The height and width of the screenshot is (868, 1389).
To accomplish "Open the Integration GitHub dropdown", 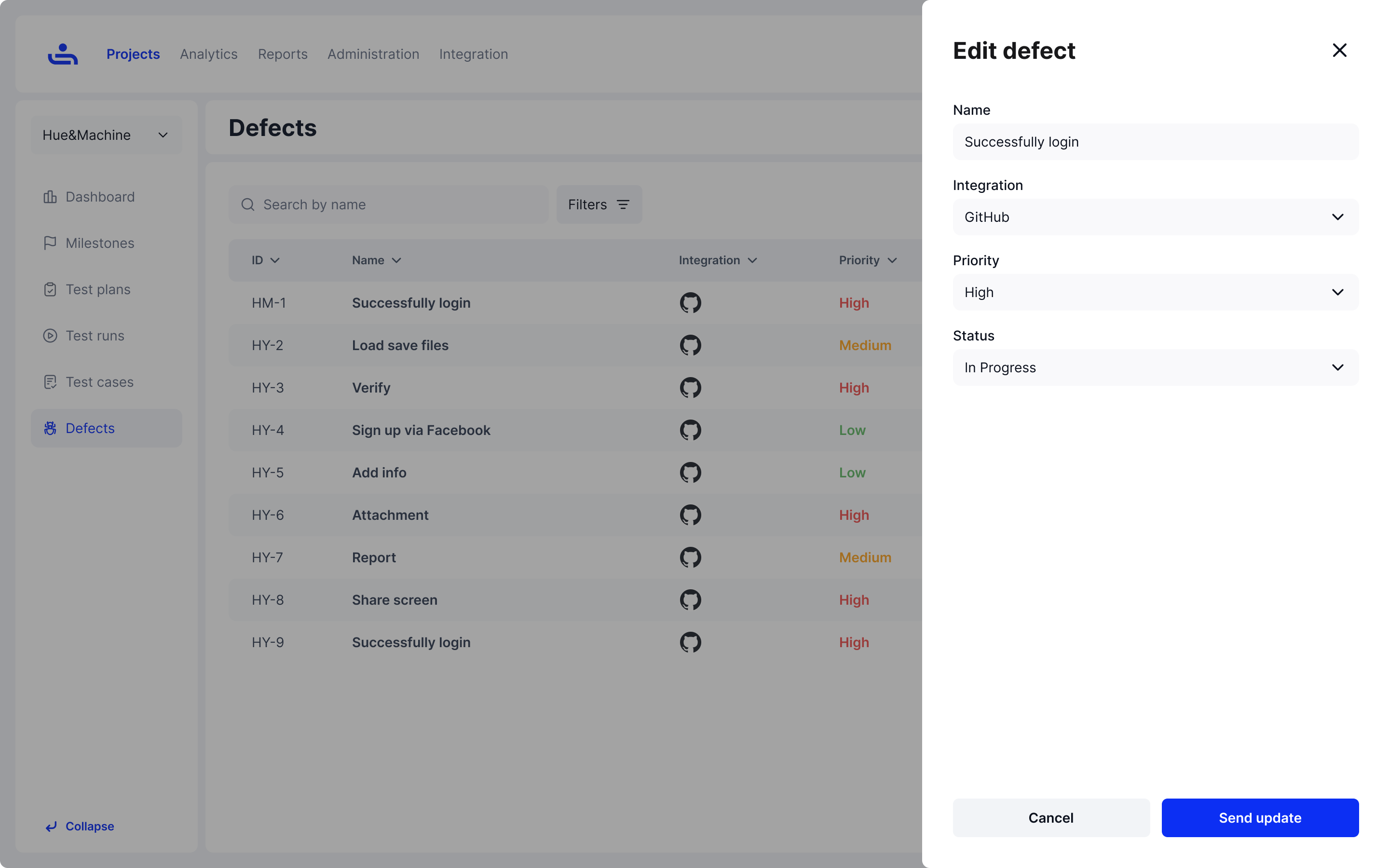I will [1155, 217].
